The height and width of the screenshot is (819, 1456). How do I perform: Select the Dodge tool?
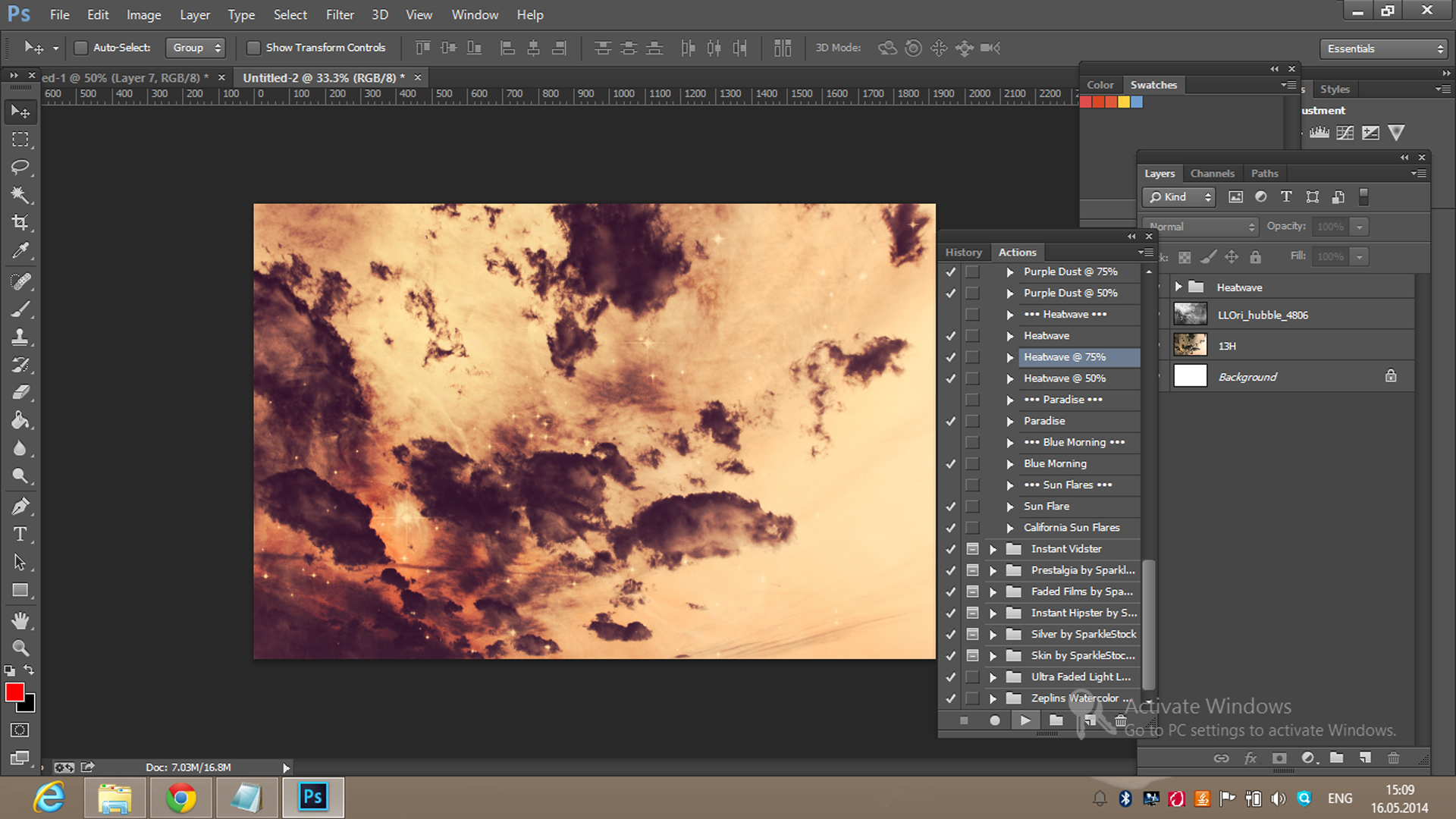[20, 475]
